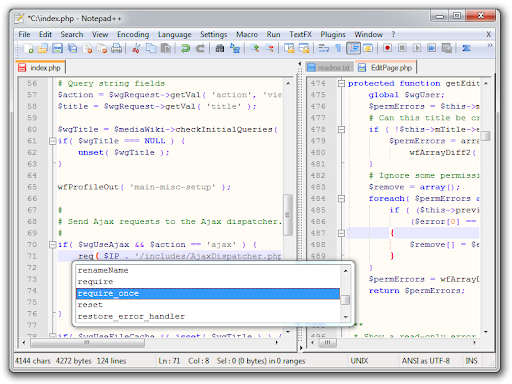
Task: Zoom in using the magnifier plus icon
Action: 255,49
